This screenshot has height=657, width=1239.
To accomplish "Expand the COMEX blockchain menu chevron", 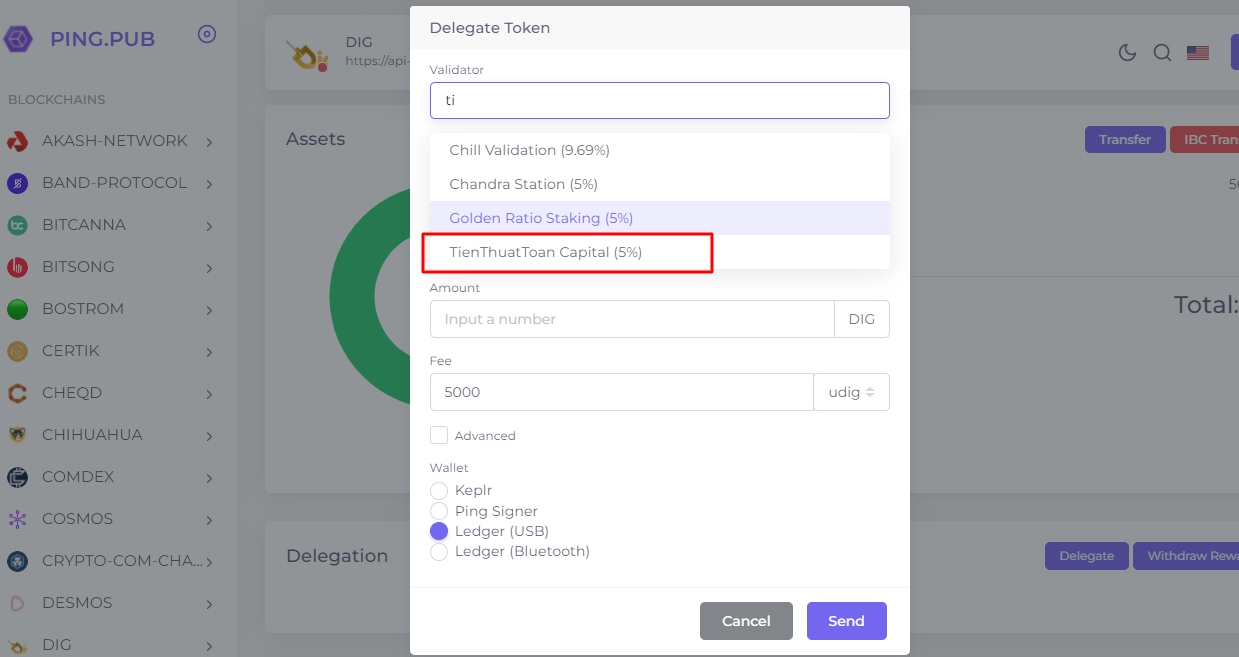I will [x=209, y=478].
